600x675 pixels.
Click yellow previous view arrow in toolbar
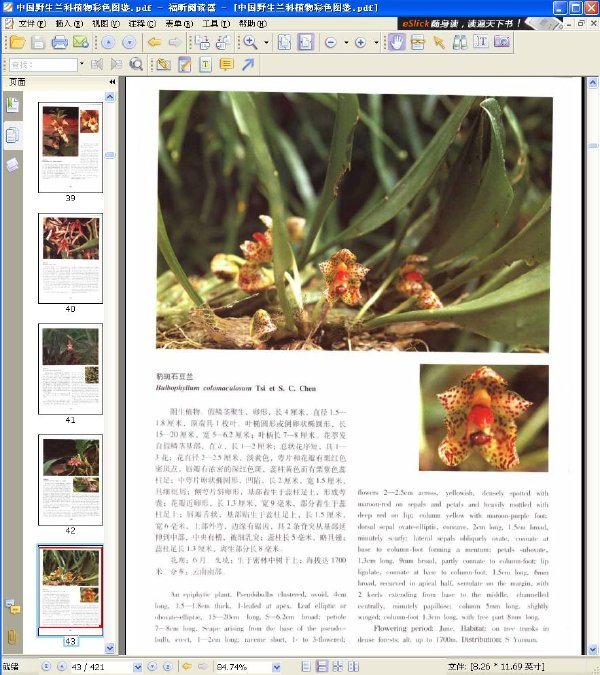pos(154,42)
